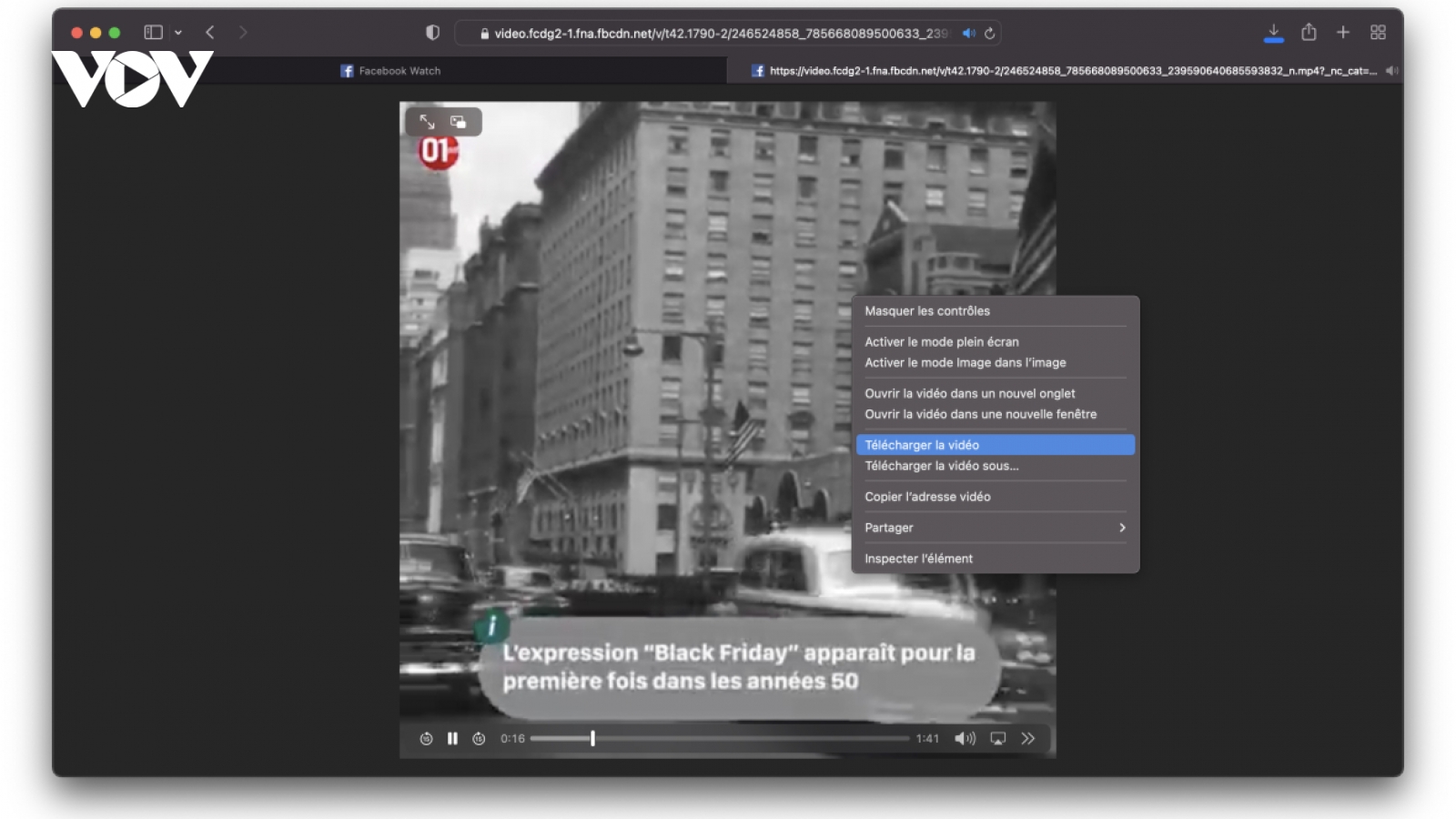Choose Activer le mode plein écran
Viewport: 1456px width, 819px height.
(996, 342)
